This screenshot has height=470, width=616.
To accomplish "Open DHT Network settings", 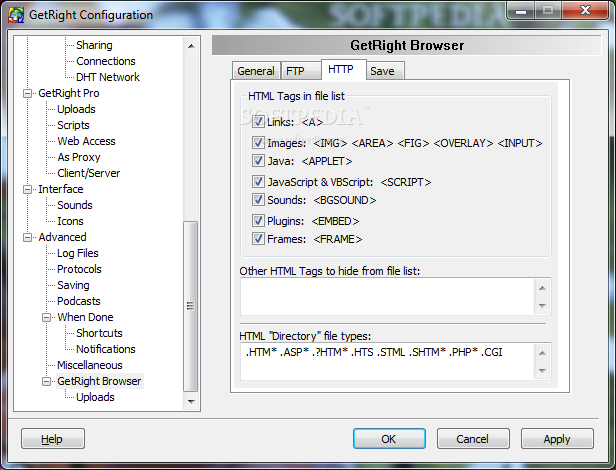I will click(x=108, y=77).
